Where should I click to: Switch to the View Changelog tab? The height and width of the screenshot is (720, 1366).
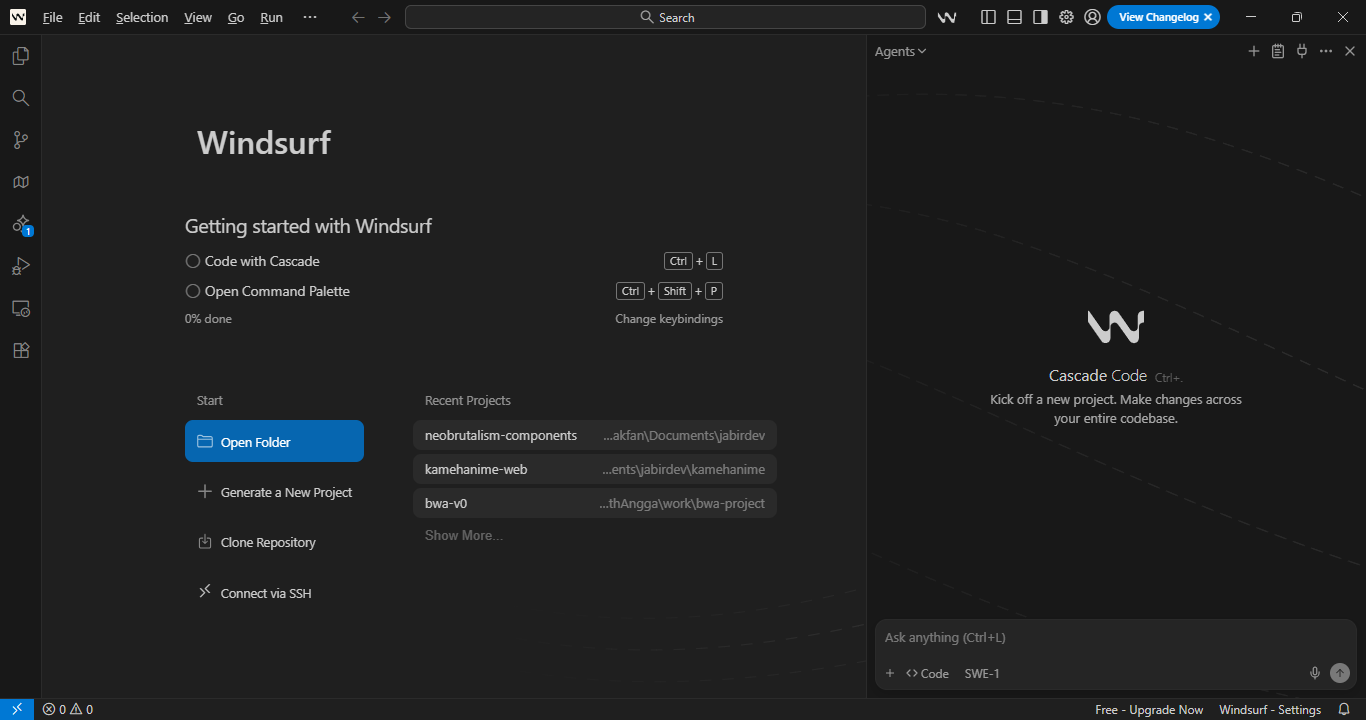(x=1157, y=17)
